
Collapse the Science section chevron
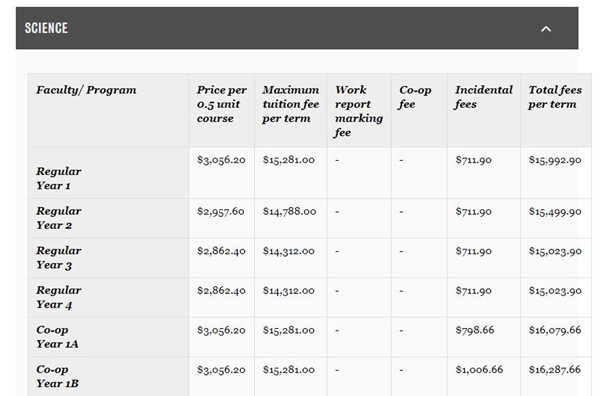tap(546, 29)
